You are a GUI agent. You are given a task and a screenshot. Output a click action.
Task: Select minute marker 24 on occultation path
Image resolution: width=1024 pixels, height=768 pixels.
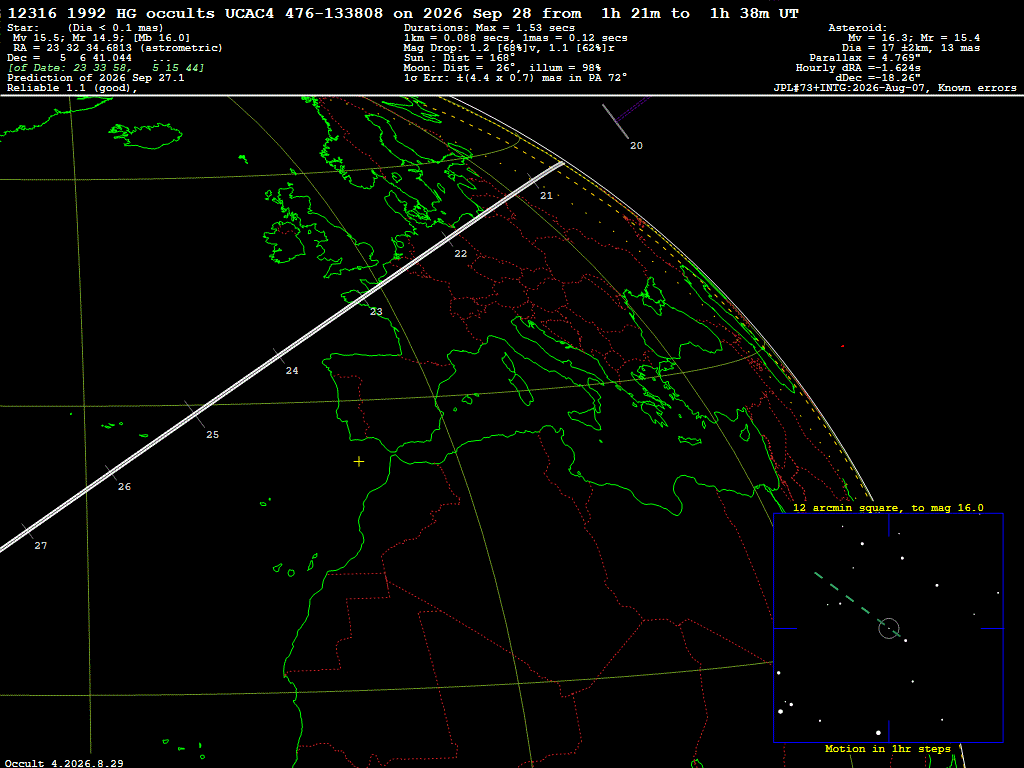pyautogui.click(x=292, y=370)
